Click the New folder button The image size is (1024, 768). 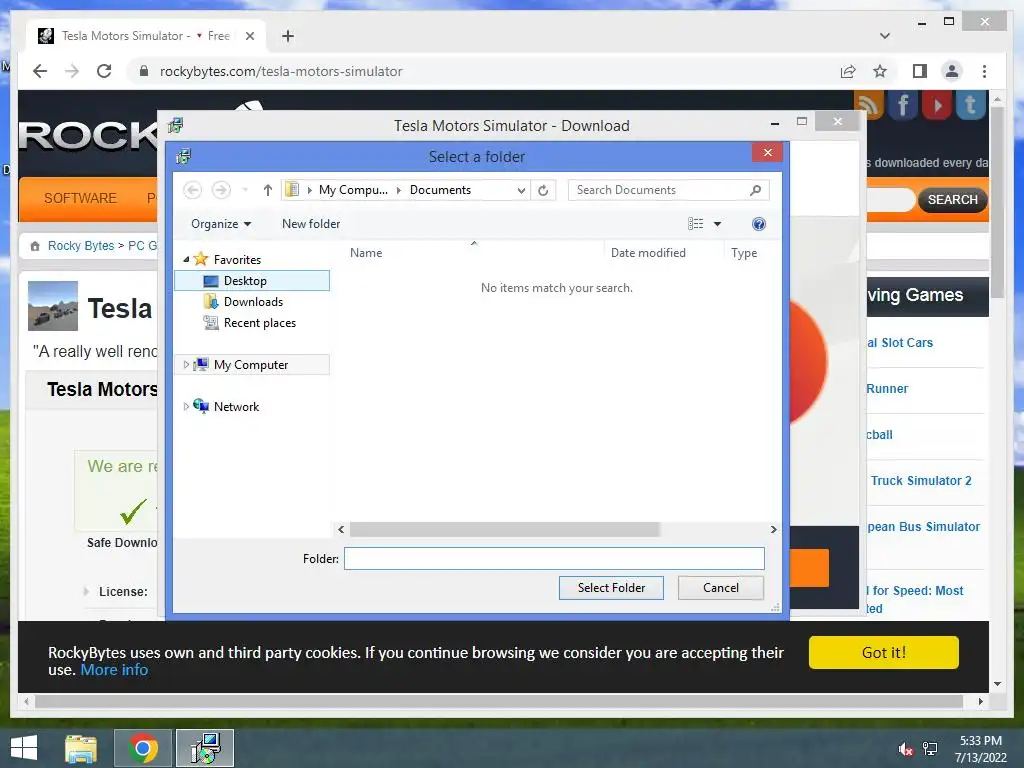(311, 224)
